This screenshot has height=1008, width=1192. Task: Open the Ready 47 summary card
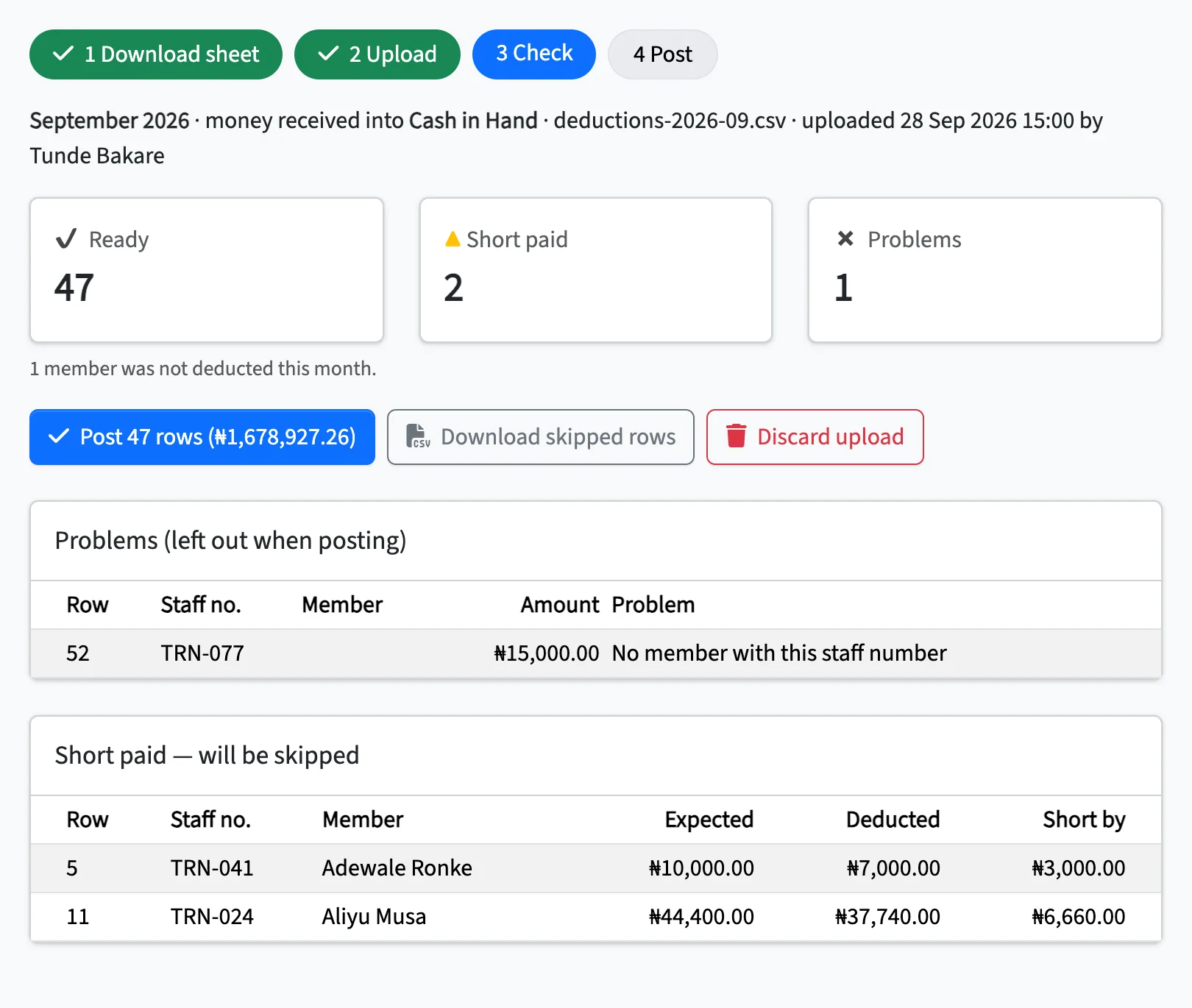point(207,270)
